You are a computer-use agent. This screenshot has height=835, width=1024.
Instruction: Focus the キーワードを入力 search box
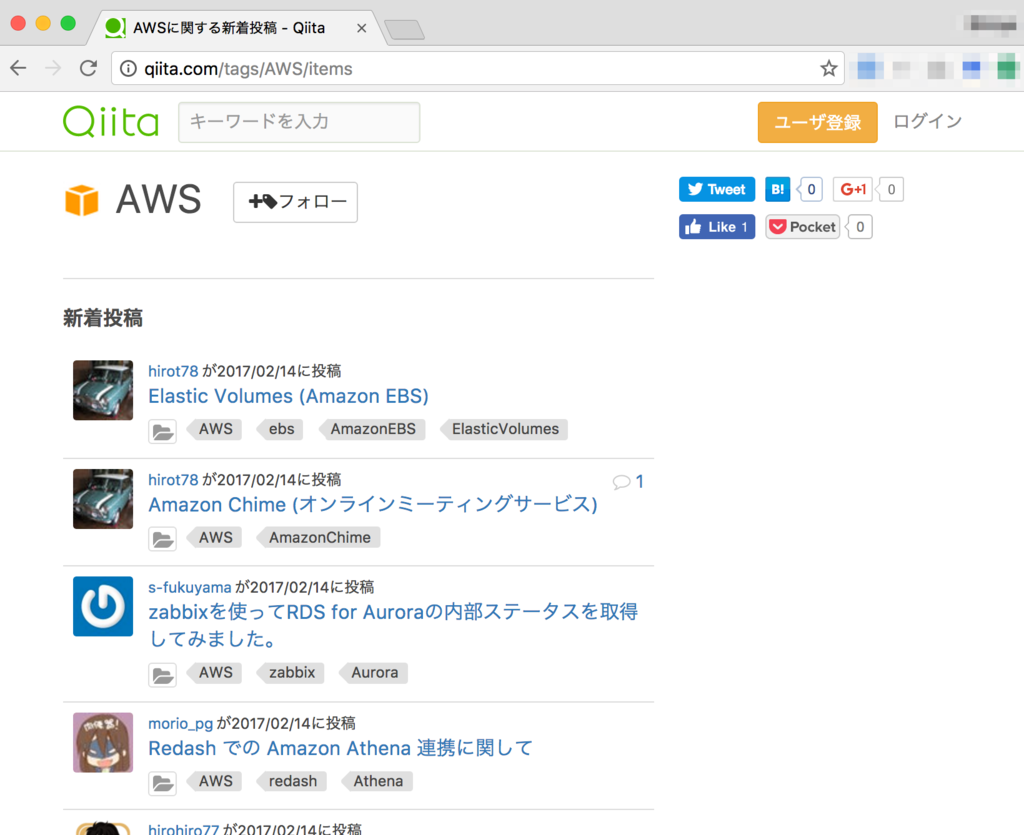coord(299,122)
